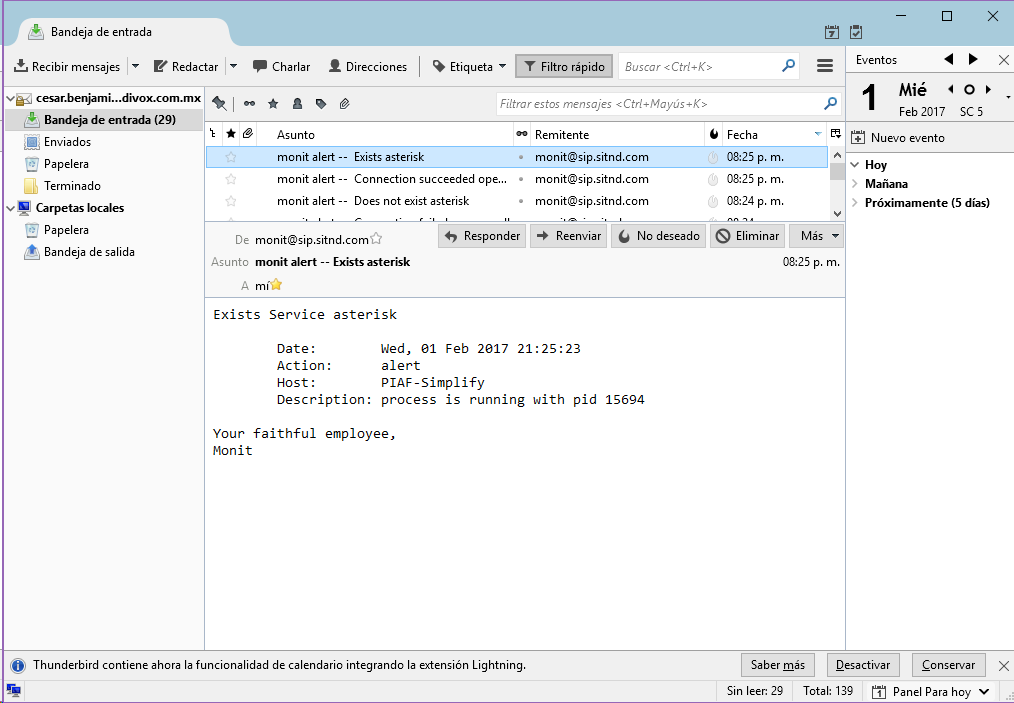1014x703 pixels.
Task: Open the column picker icon
Action: click(836, 134)
